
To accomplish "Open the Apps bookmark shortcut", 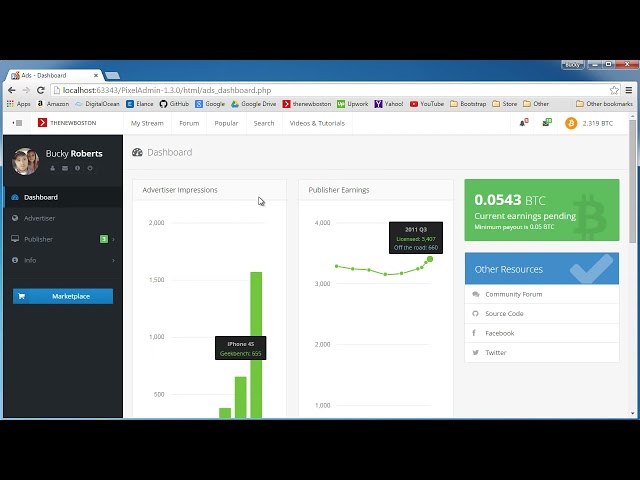I will click(18, 104).
